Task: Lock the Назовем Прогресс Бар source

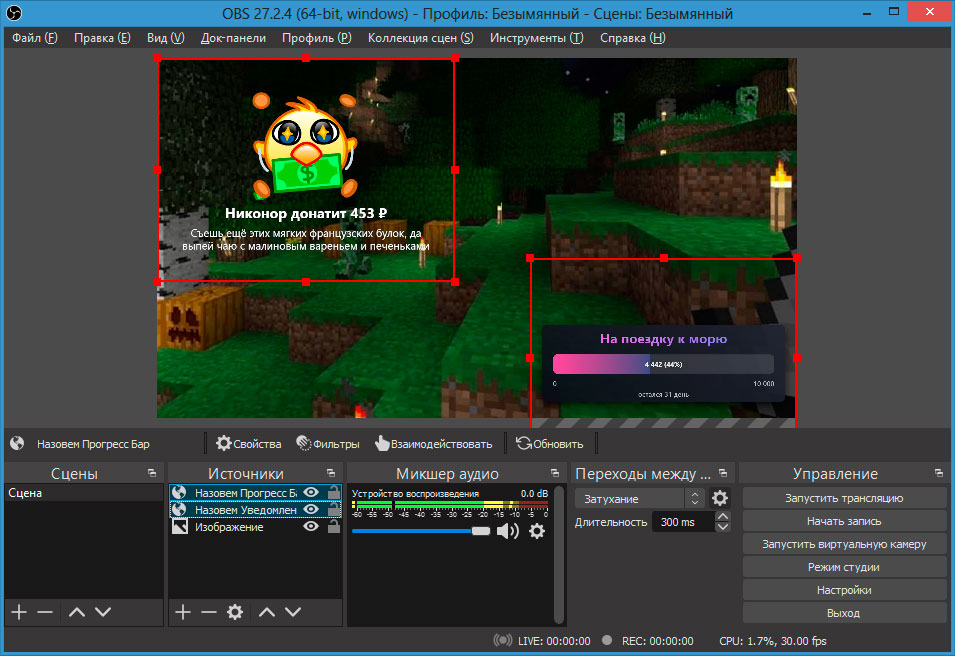Action: pyautogui.click(x=334, y=492)
